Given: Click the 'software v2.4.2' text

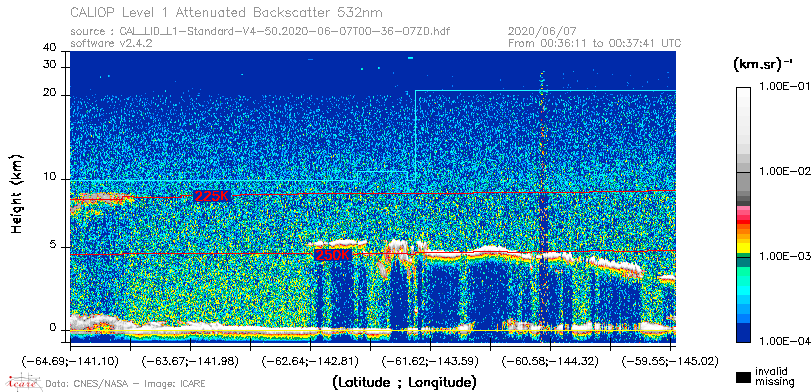Looking at the screenshot, I should point(111,43).
